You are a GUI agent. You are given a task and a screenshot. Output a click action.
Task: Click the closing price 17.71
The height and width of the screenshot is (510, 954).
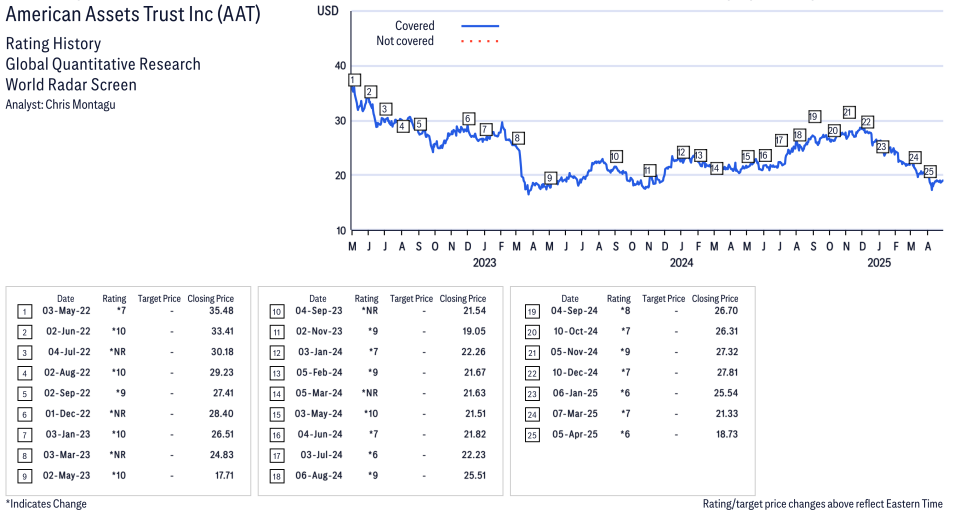coord(224,475)
